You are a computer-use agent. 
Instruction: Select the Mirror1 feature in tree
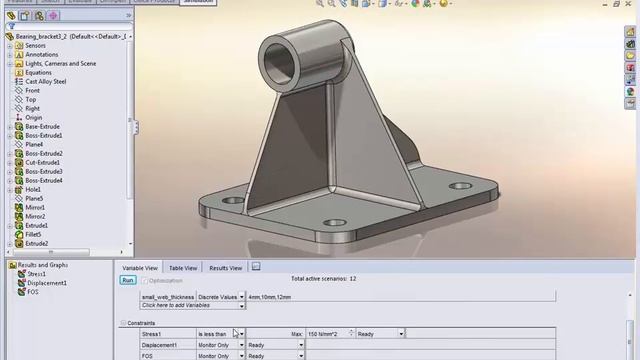[35, 207]
